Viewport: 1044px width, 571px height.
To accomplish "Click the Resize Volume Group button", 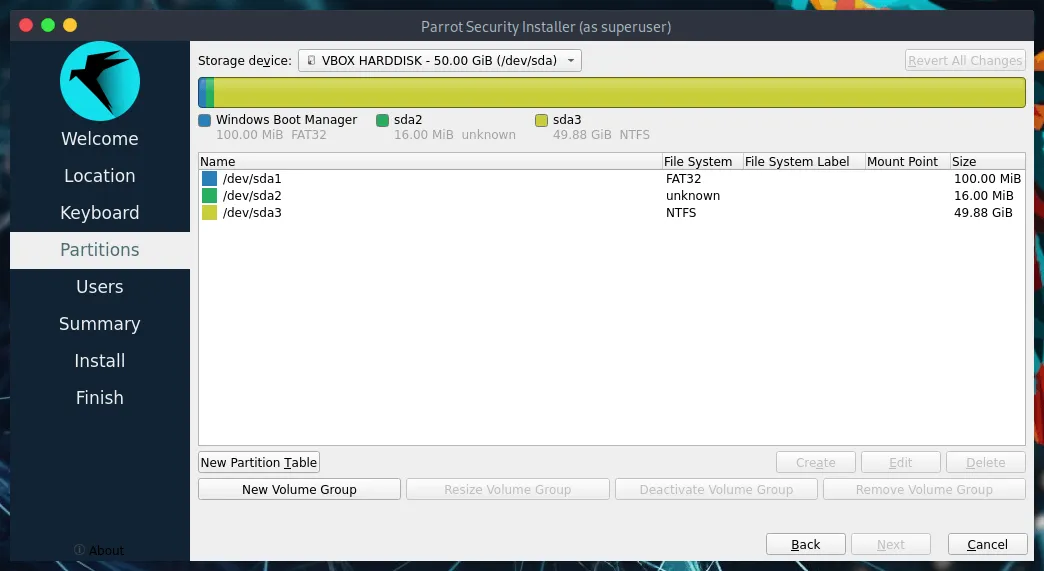I will click(x=507, y=489).
